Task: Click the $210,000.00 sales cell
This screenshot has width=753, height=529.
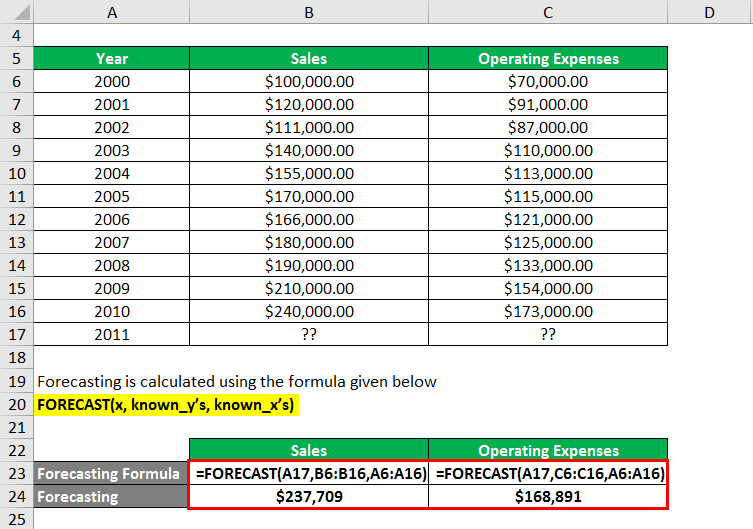Action: pyautogui.click(x=309, y=288)
